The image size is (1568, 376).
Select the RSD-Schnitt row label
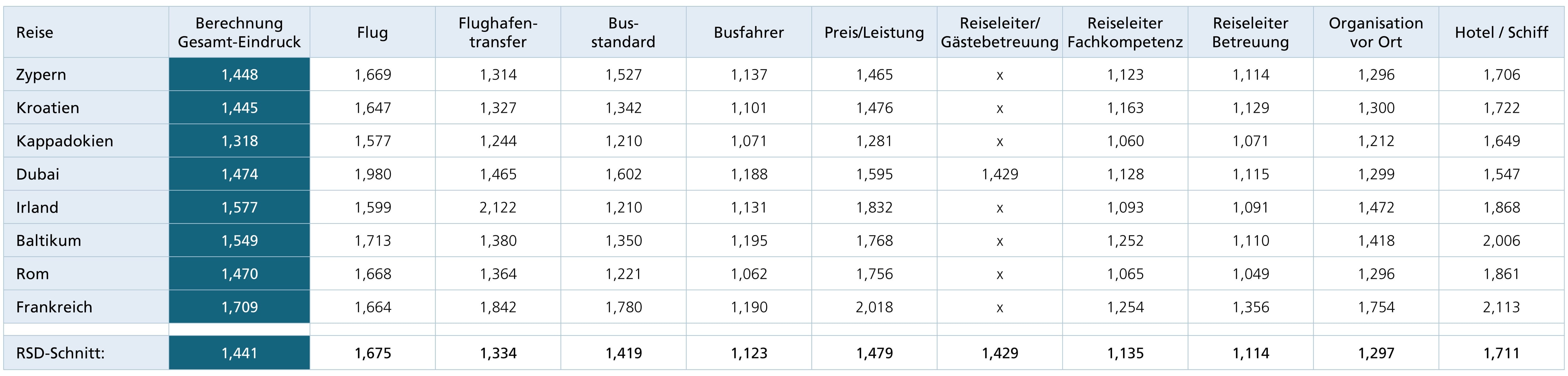[x=60, y=353]
